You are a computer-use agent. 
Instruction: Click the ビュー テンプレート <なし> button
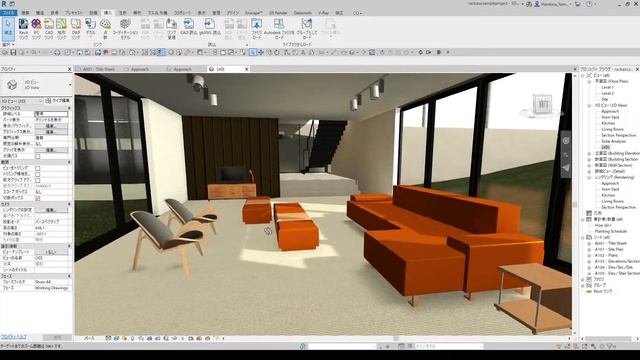(x=51, y=252)
